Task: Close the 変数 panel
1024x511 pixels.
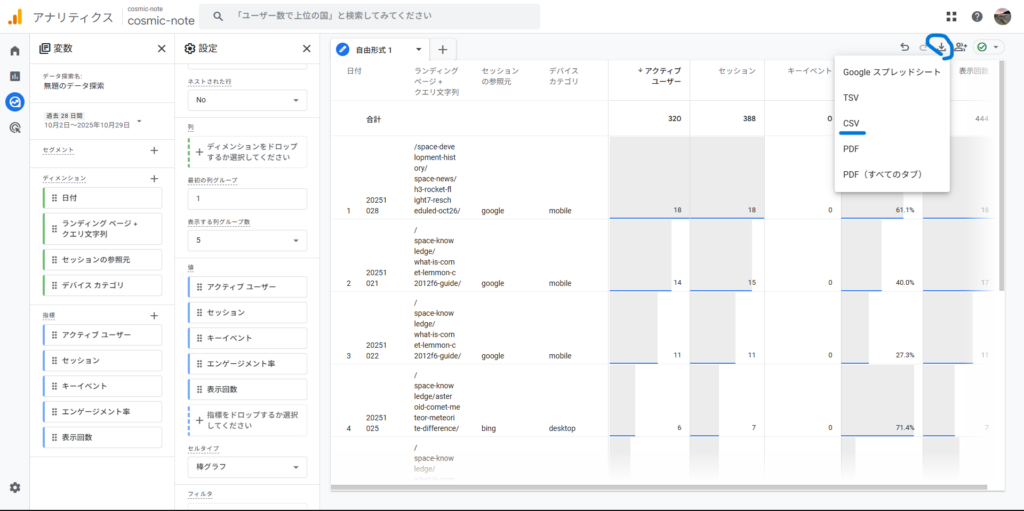Action: pyautogui.click(x=162, y=48)
